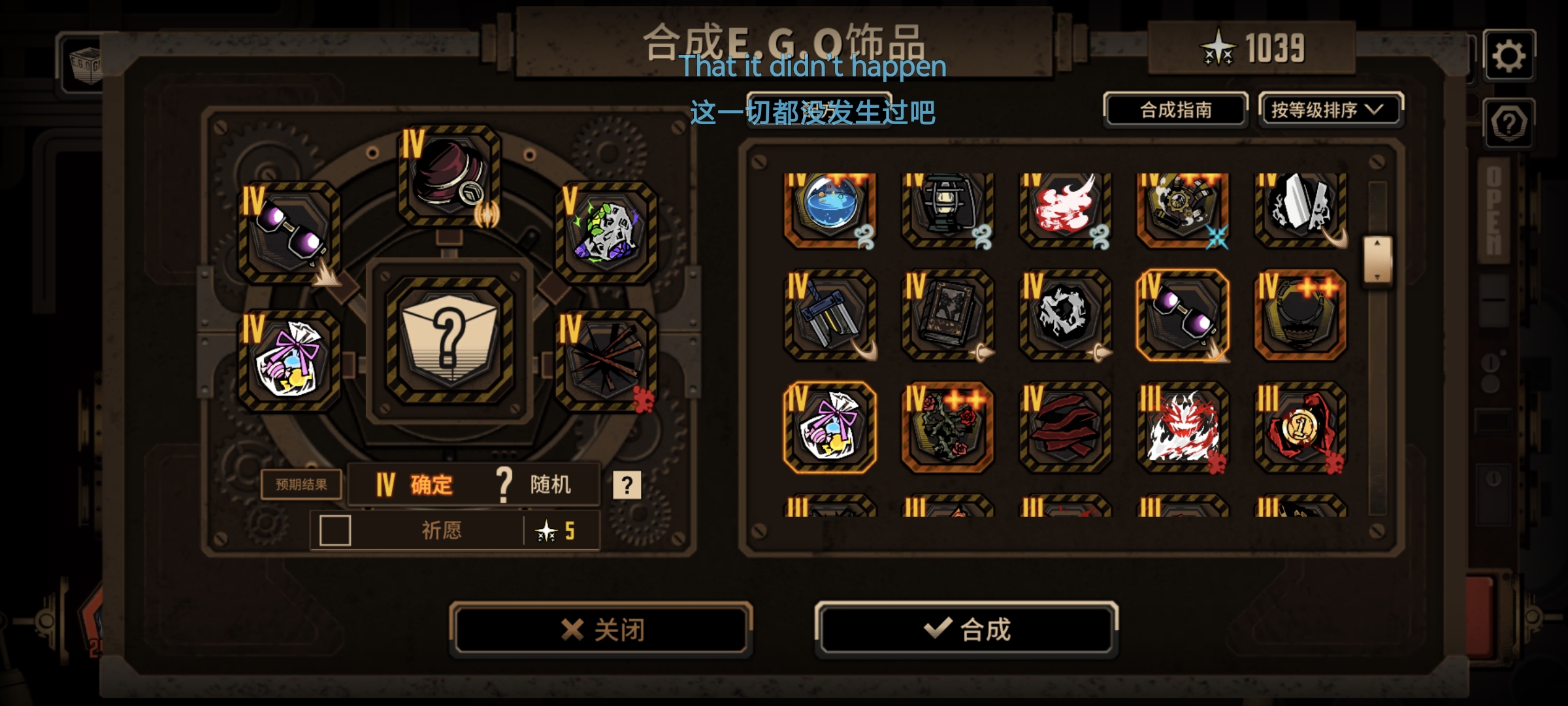The width and height of the screenshot is (1568, 706).
Task: Click the 预期结果 expected result label
Action: 301,484
